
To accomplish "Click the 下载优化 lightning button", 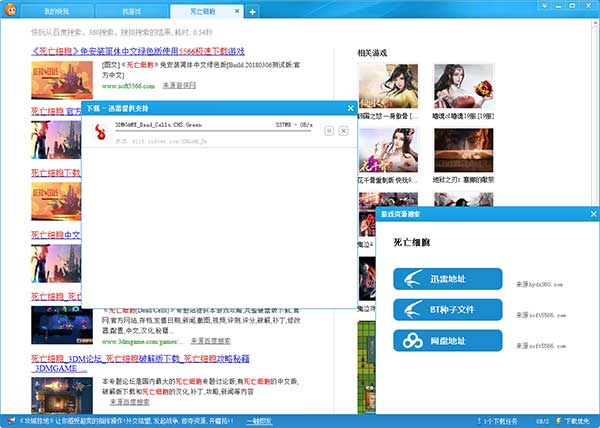I will [x=572, y=421].
